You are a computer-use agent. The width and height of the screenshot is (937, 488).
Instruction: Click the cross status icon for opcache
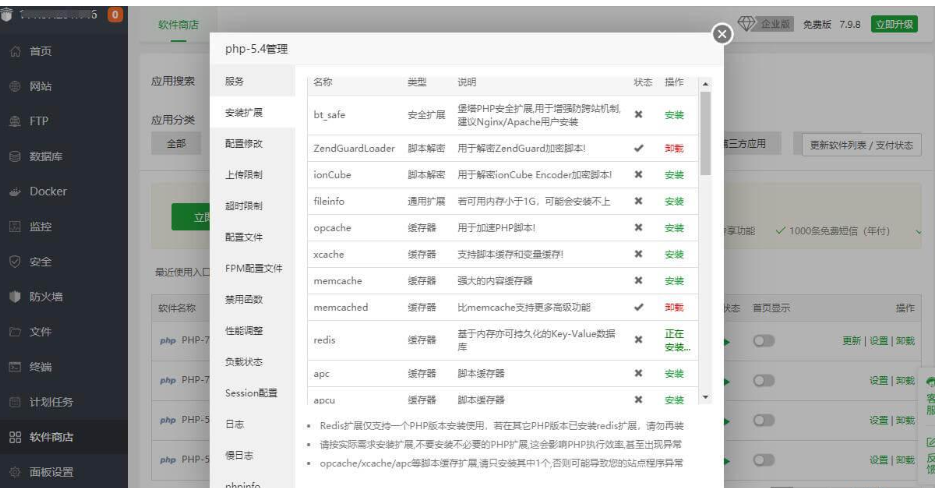(638, 228)
